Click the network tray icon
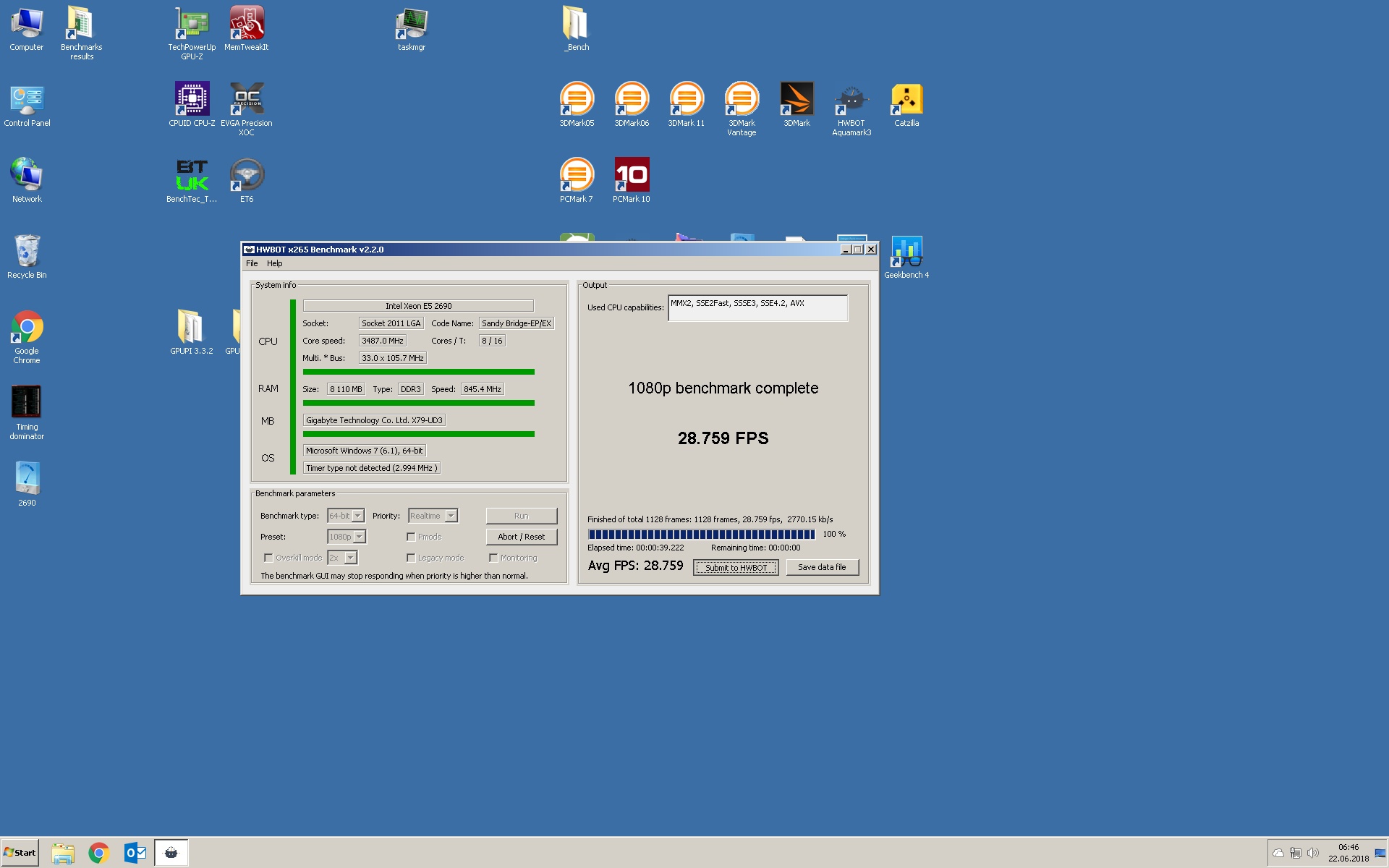The width and height of the screenshot is (1389, 868). click(1296, 853)
